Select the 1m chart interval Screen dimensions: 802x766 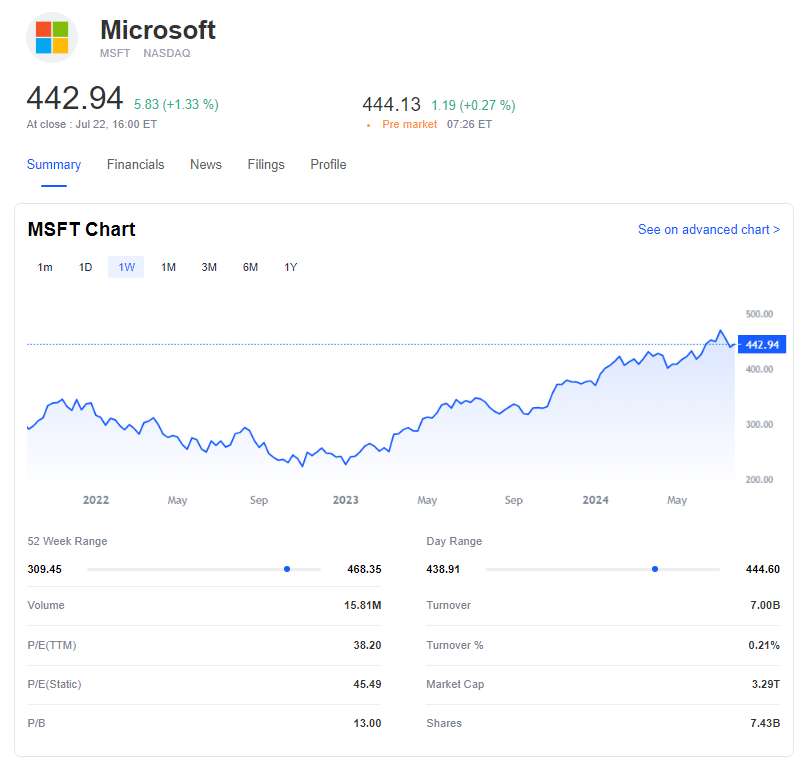(x=45, y=267)
